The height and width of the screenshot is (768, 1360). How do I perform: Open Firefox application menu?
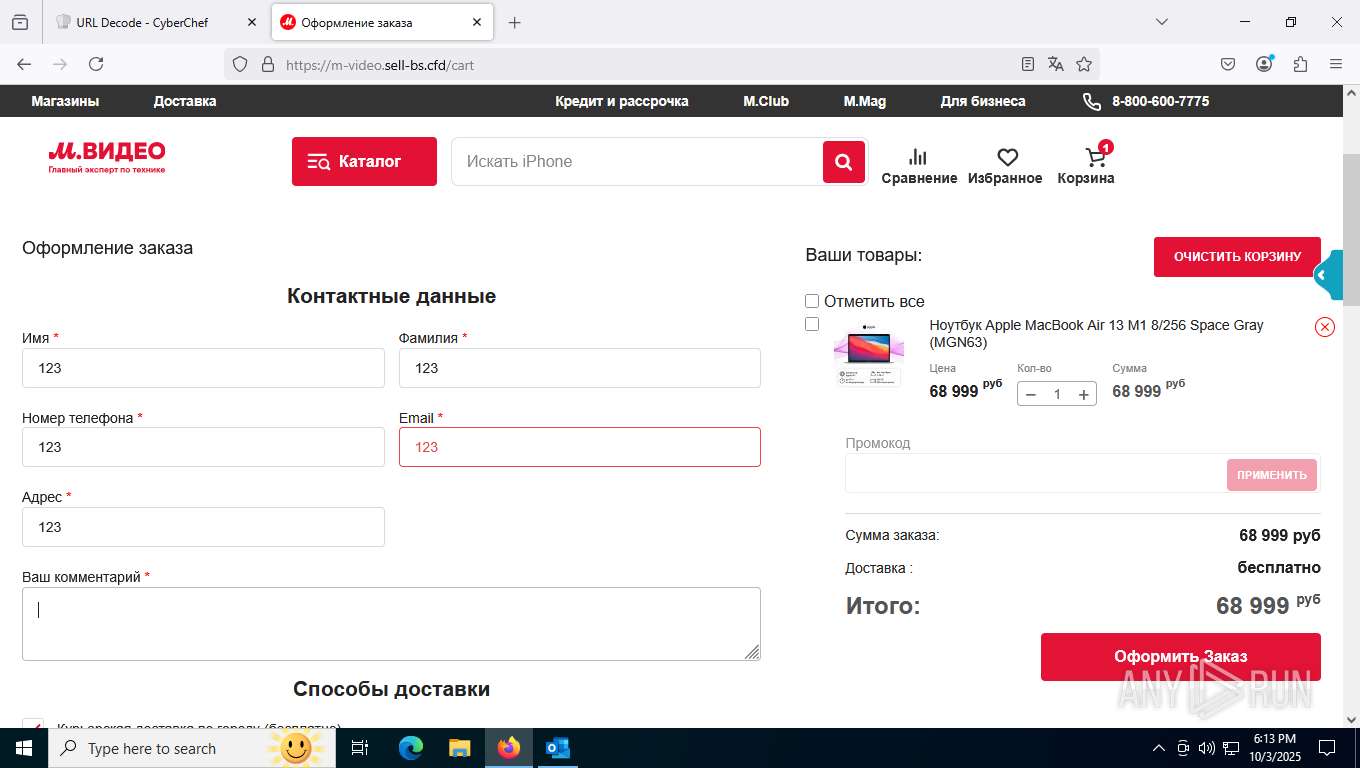pos(1336,64)
